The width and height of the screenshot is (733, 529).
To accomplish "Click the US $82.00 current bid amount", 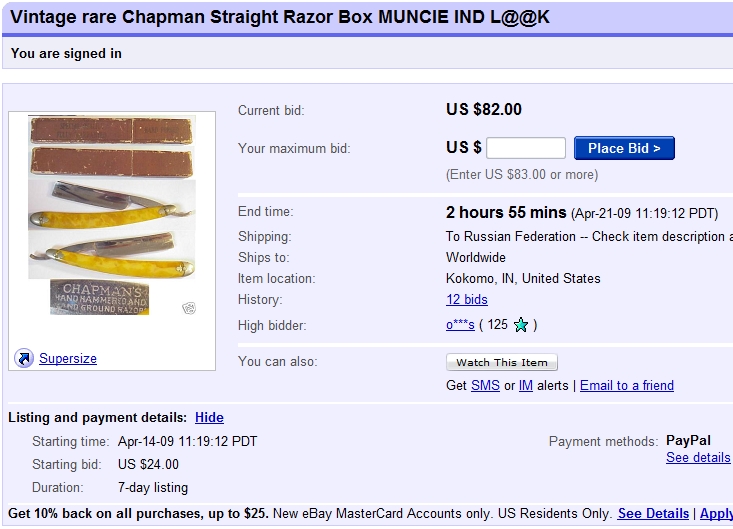I will (x=484, y=110).
